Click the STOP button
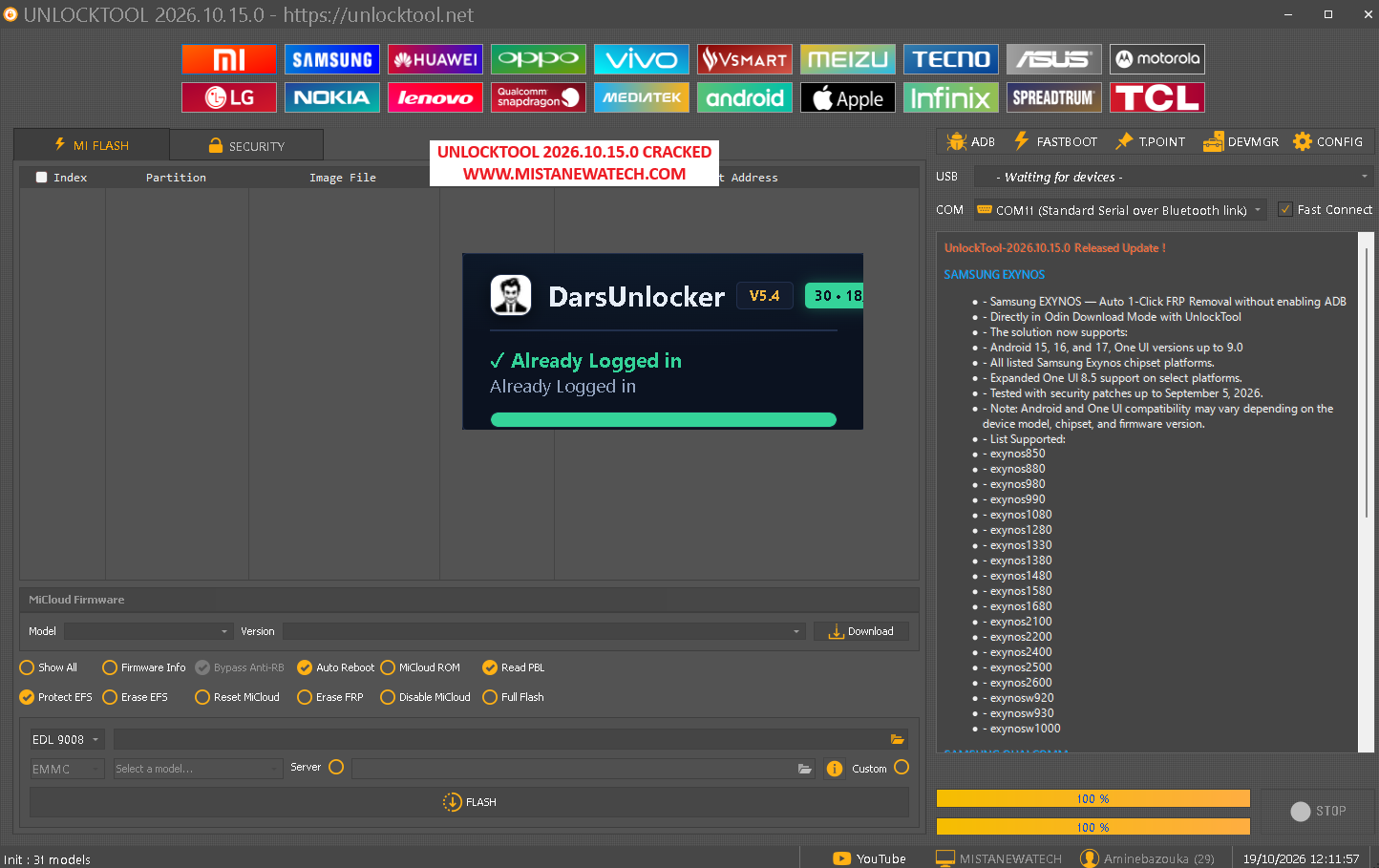The width and height of the screenshot is (1379, 868). pyautogui.click(x=1318, y=811)
